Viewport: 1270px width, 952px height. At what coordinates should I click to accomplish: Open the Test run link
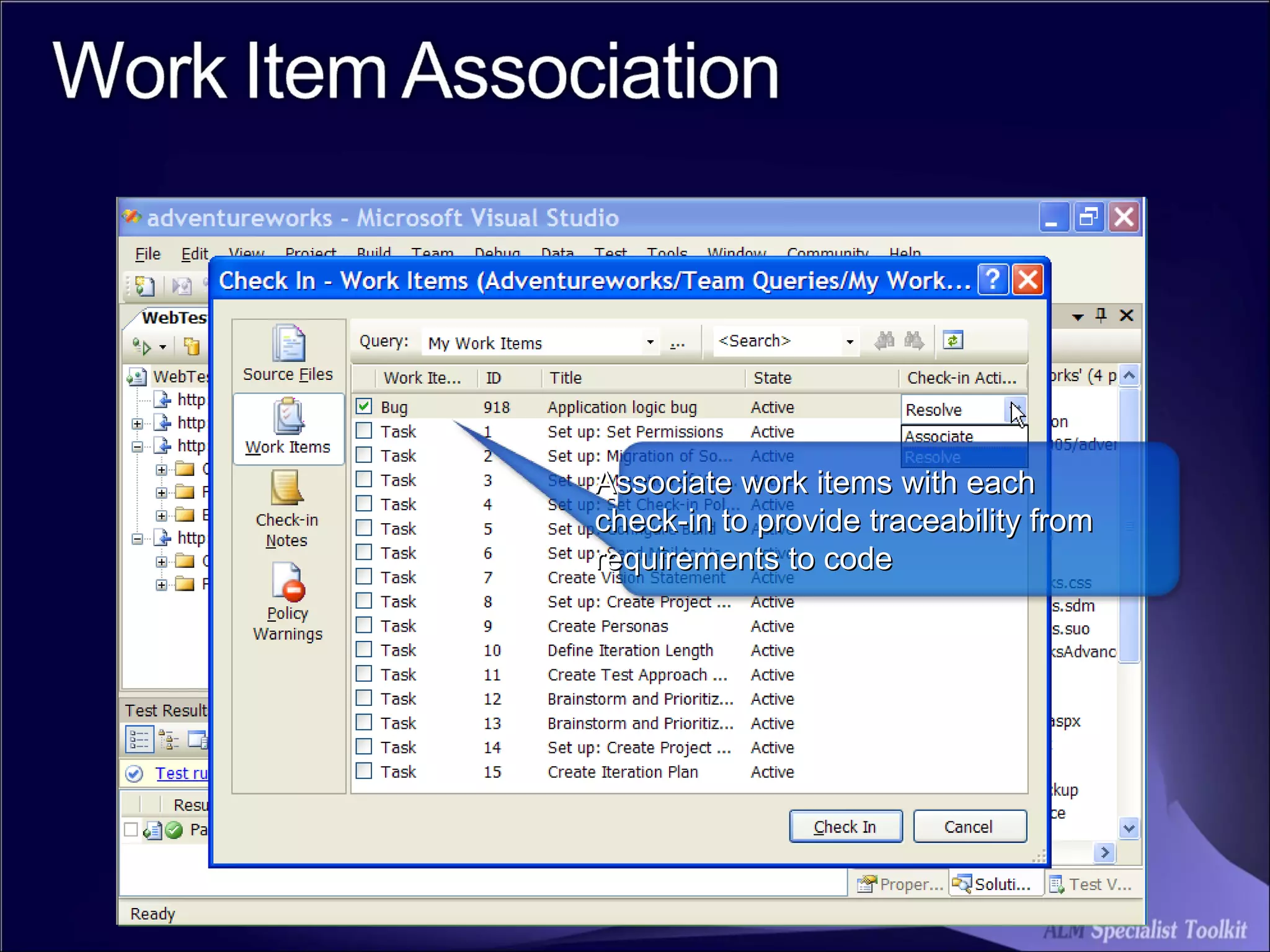tap(181, 773)
